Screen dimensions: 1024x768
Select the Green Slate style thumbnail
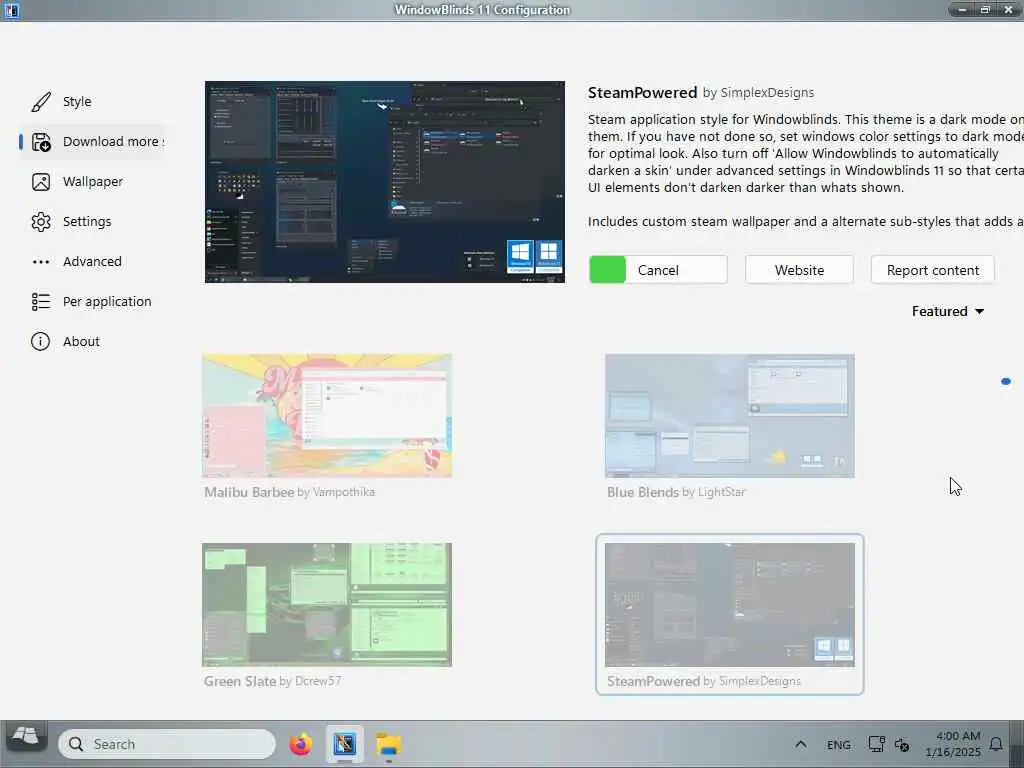pyautogui.click(x=327, y=605)
